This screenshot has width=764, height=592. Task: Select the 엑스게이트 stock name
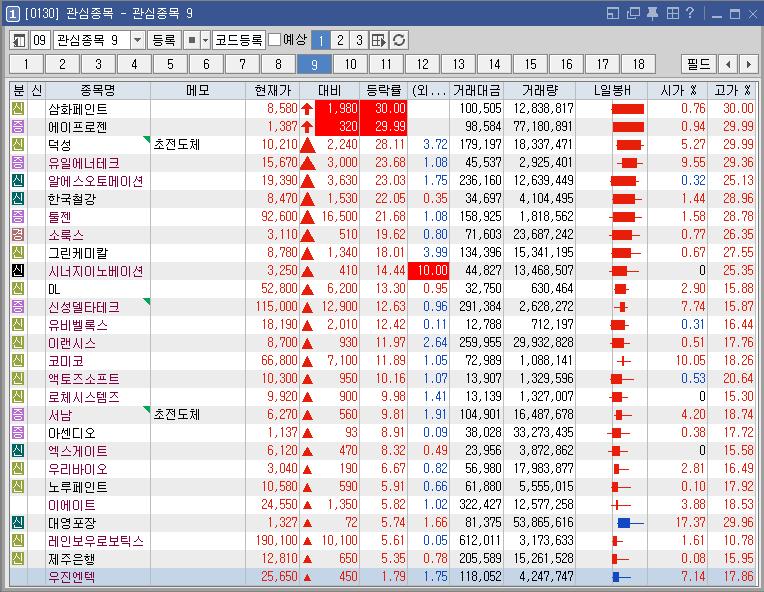pos(78,451)
